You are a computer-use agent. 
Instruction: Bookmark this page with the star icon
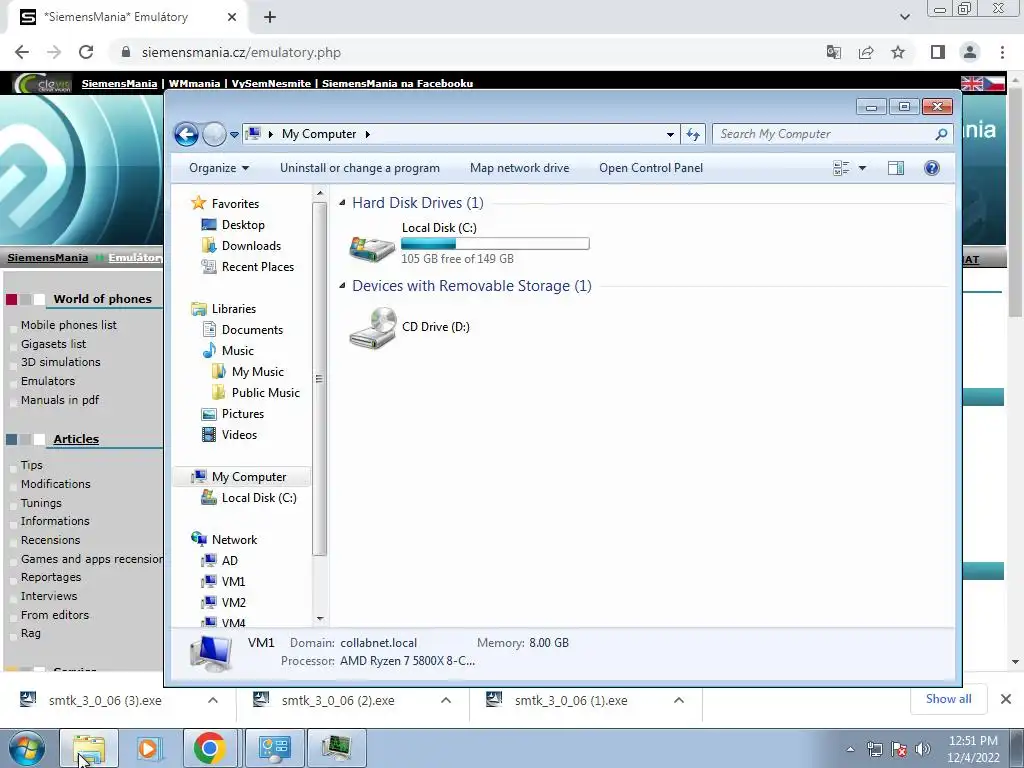898,52
